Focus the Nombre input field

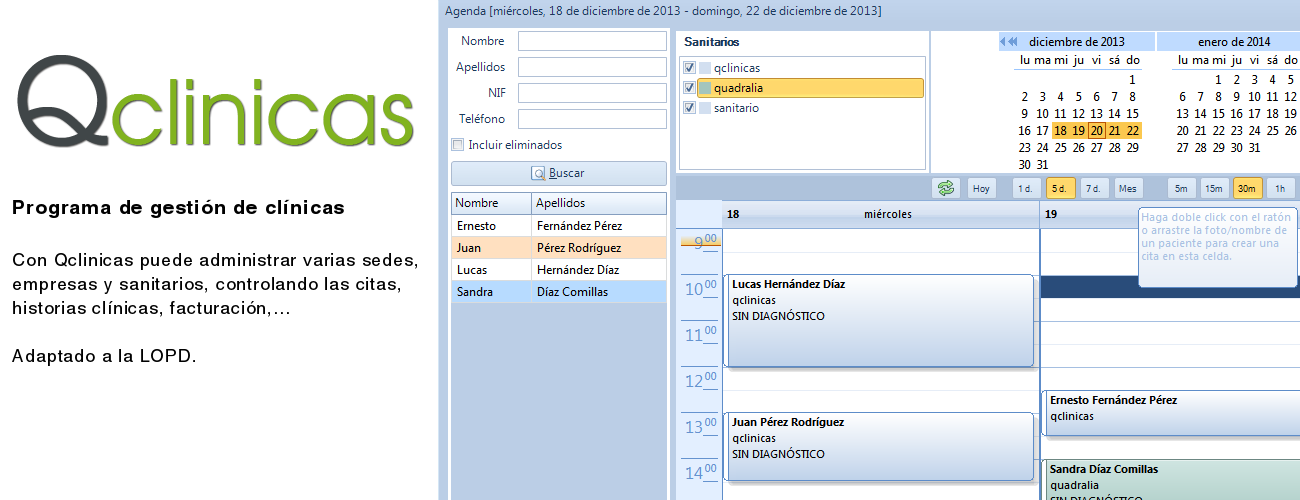point(592,41)
